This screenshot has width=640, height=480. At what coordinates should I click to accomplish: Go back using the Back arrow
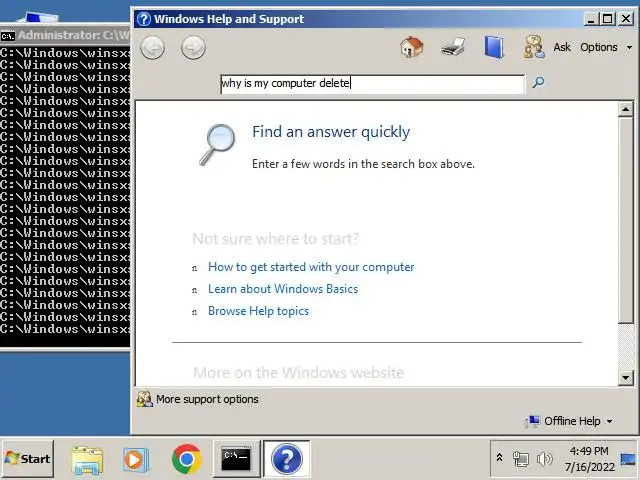tap(152, 47)
